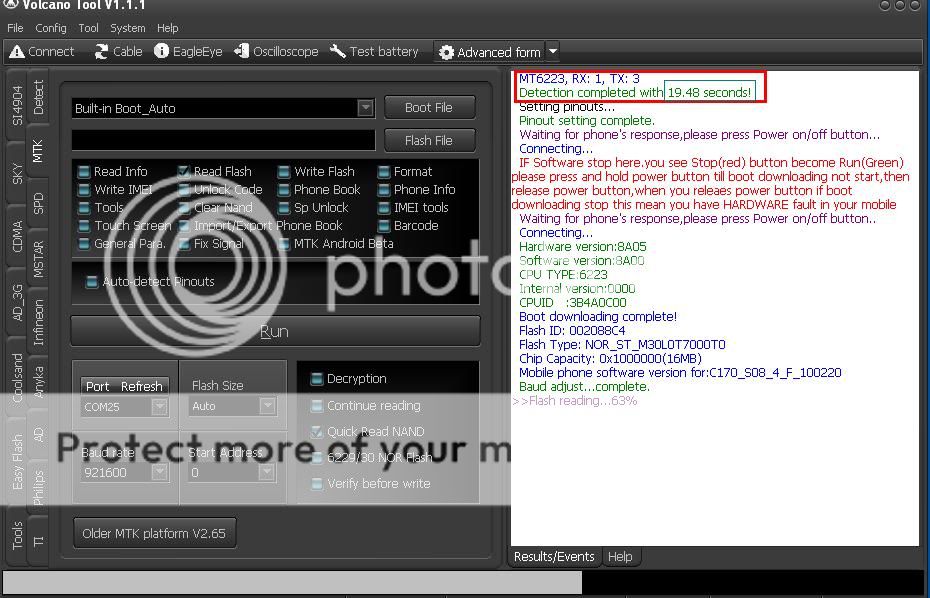Open the Tools side tab
Viewport: 930px width, 598px height.
(x=17, y=535)
